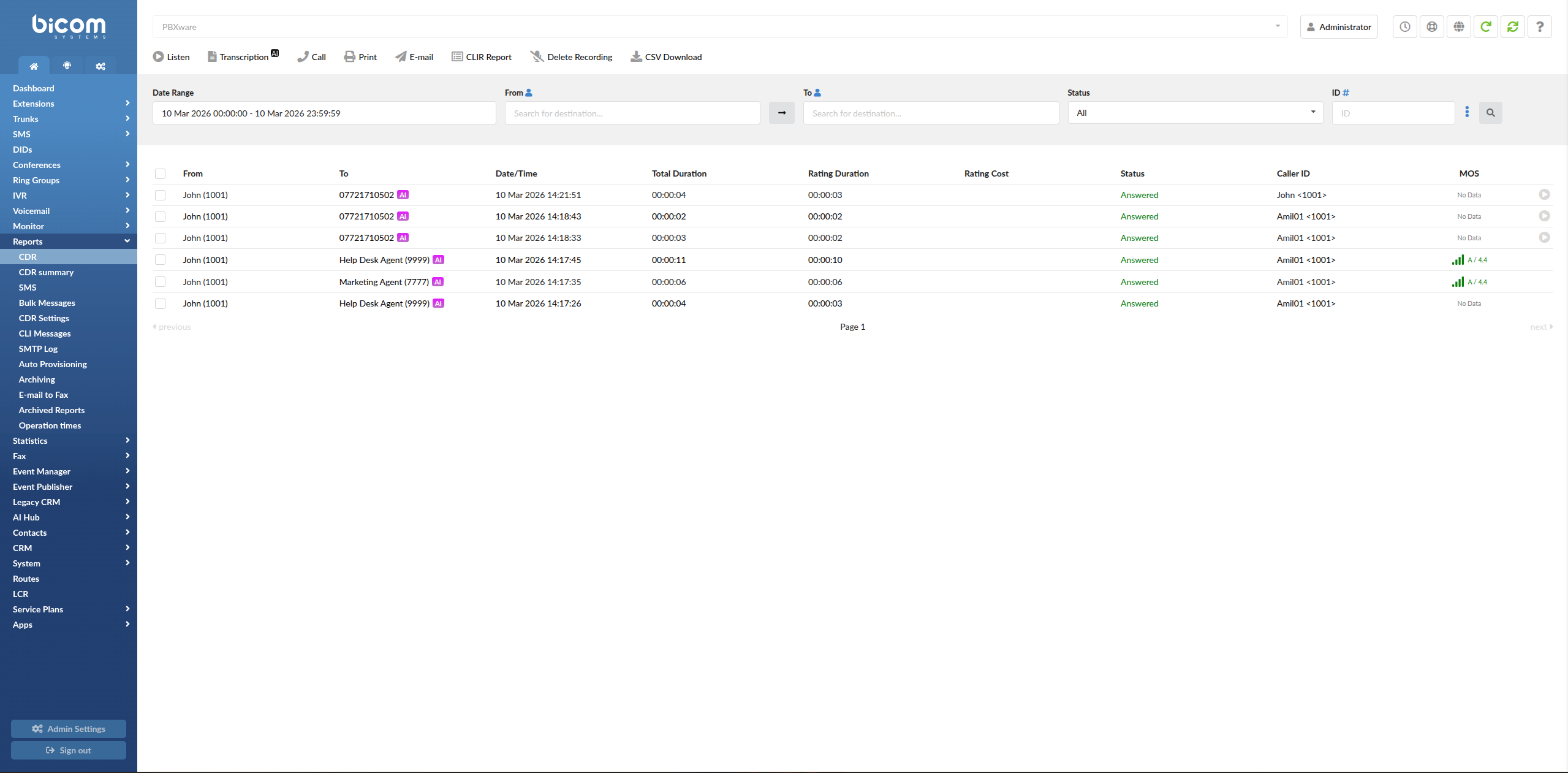Check the Marketing Agent call row checkbox
1568x773 pixels.
(x=161, y=282)
